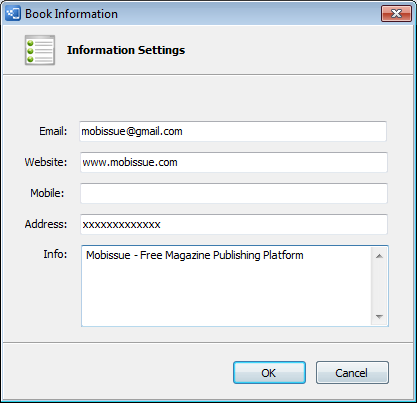Viewport: 417px width, 403px height.
Task: Click the Info scrollbar up arrow
Action: pos(379,256)
